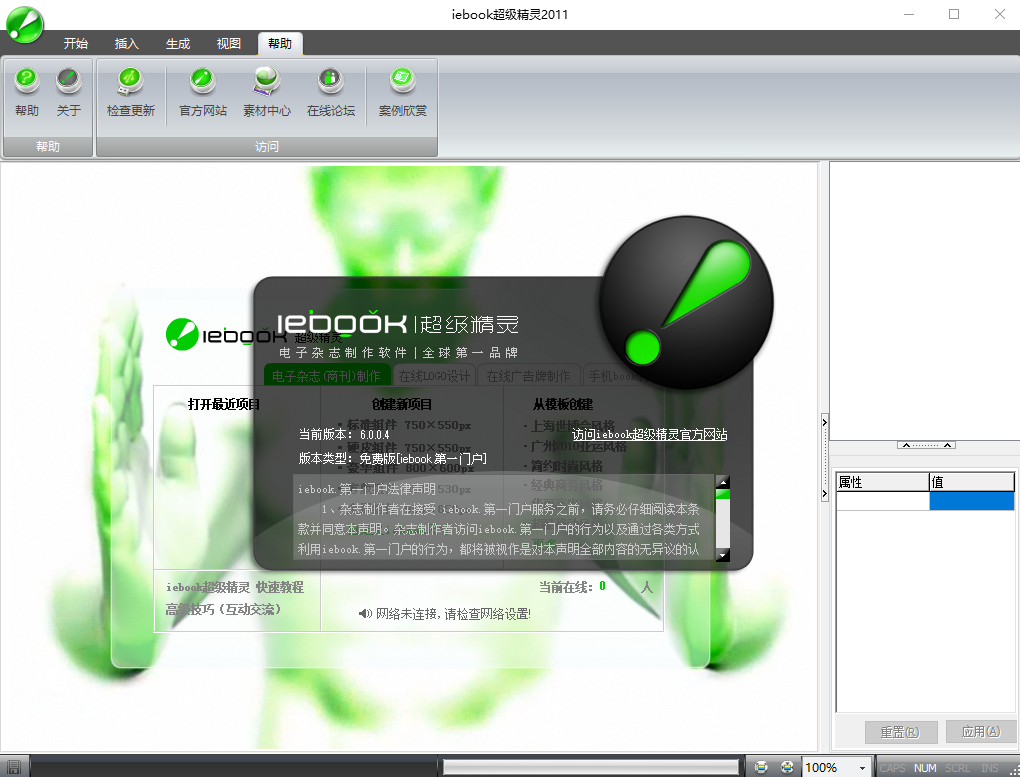Click the 当前在线 online count label
1020x777 pixels.
565,587
